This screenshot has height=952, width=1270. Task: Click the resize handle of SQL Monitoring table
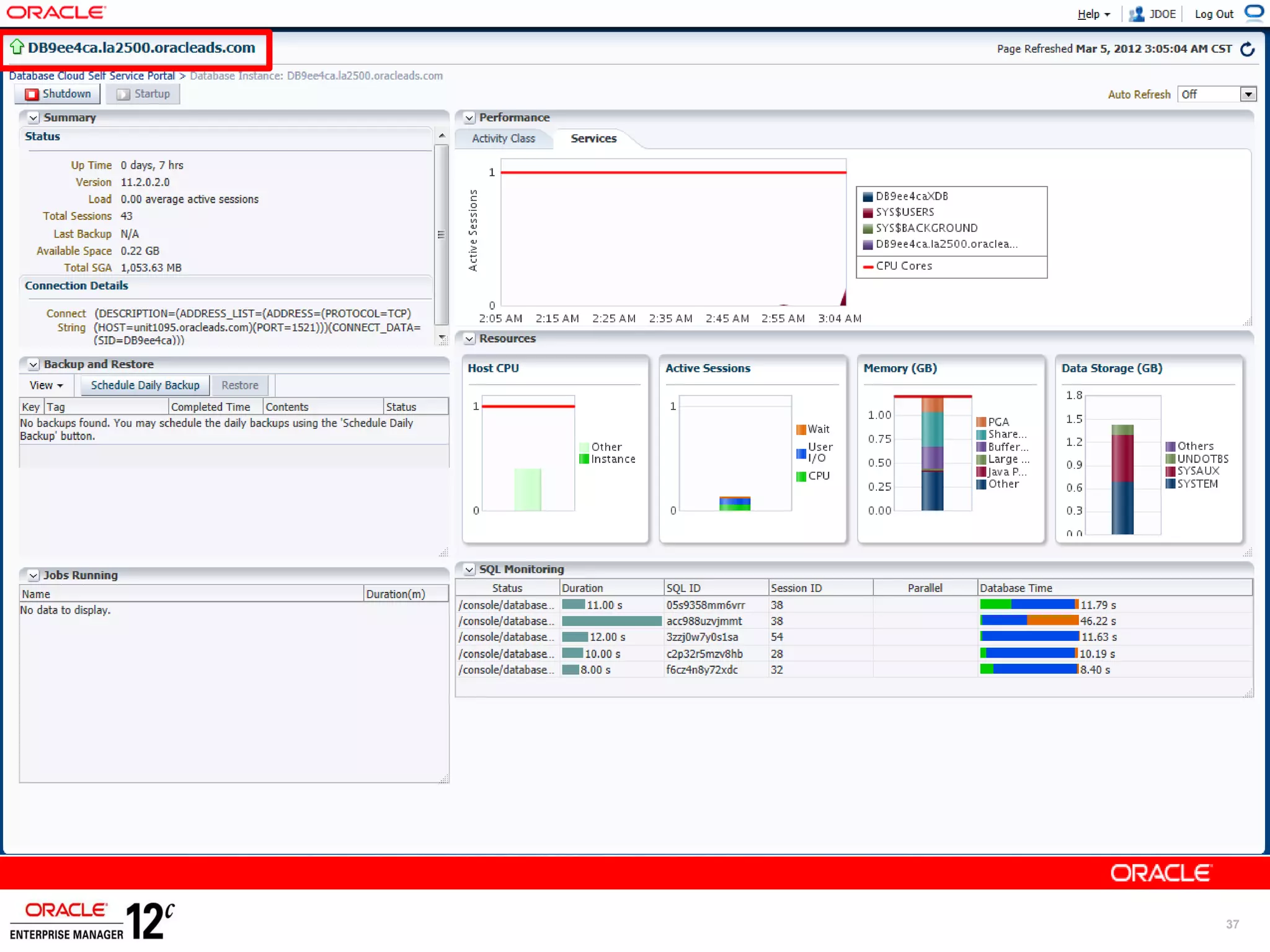[1248, 693]
